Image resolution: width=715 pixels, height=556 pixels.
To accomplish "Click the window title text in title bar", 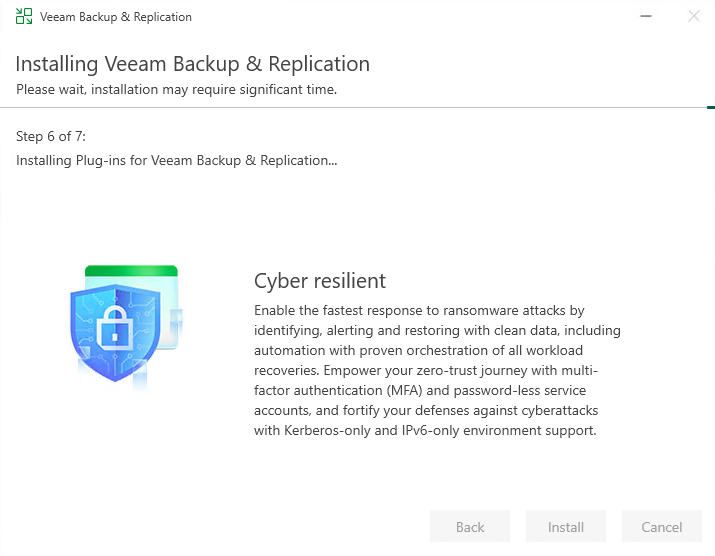I will (x=116, y=17).
